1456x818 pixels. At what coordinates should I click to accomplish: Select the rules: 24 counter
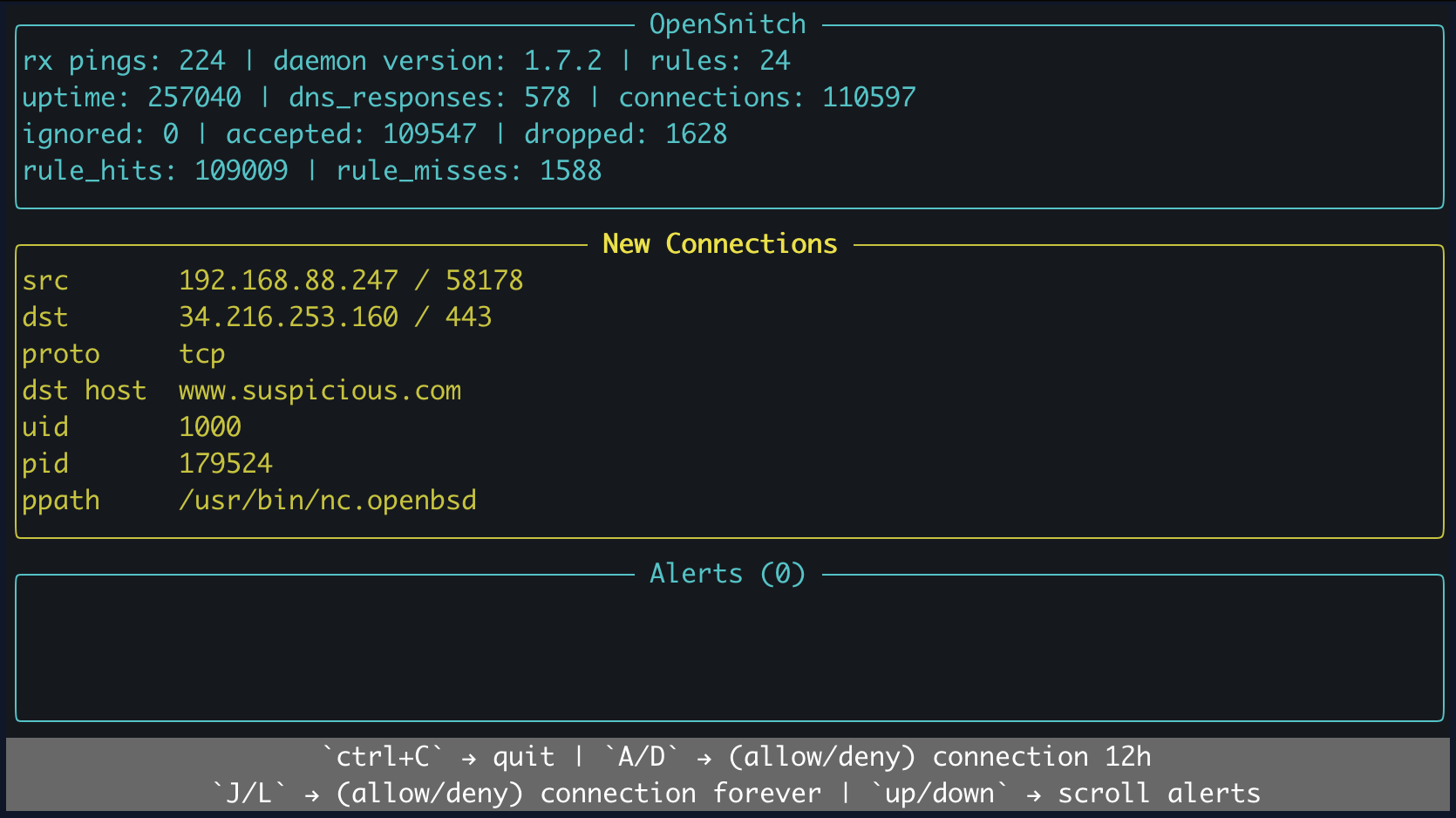(718, 60)
